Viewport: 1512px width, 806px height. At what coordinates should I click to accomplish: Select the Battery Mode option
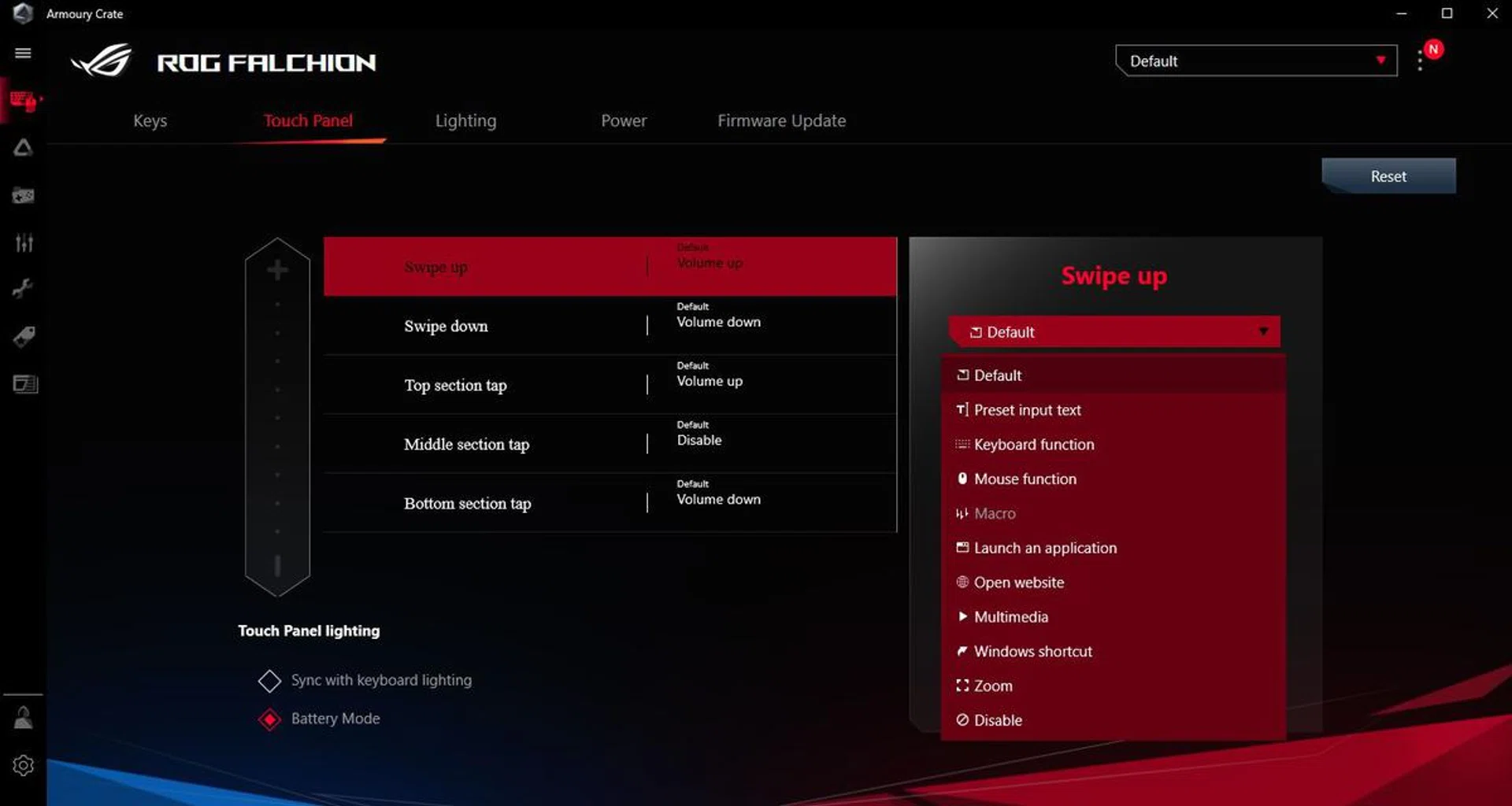(x=269, y=719)
